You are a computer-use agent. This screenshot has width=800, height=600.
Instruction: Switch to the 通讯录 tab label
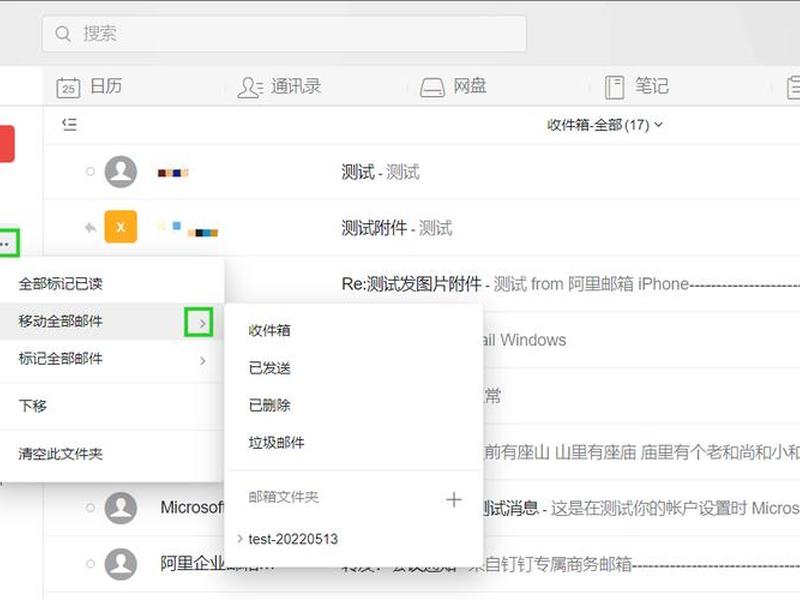click(296, 86)
